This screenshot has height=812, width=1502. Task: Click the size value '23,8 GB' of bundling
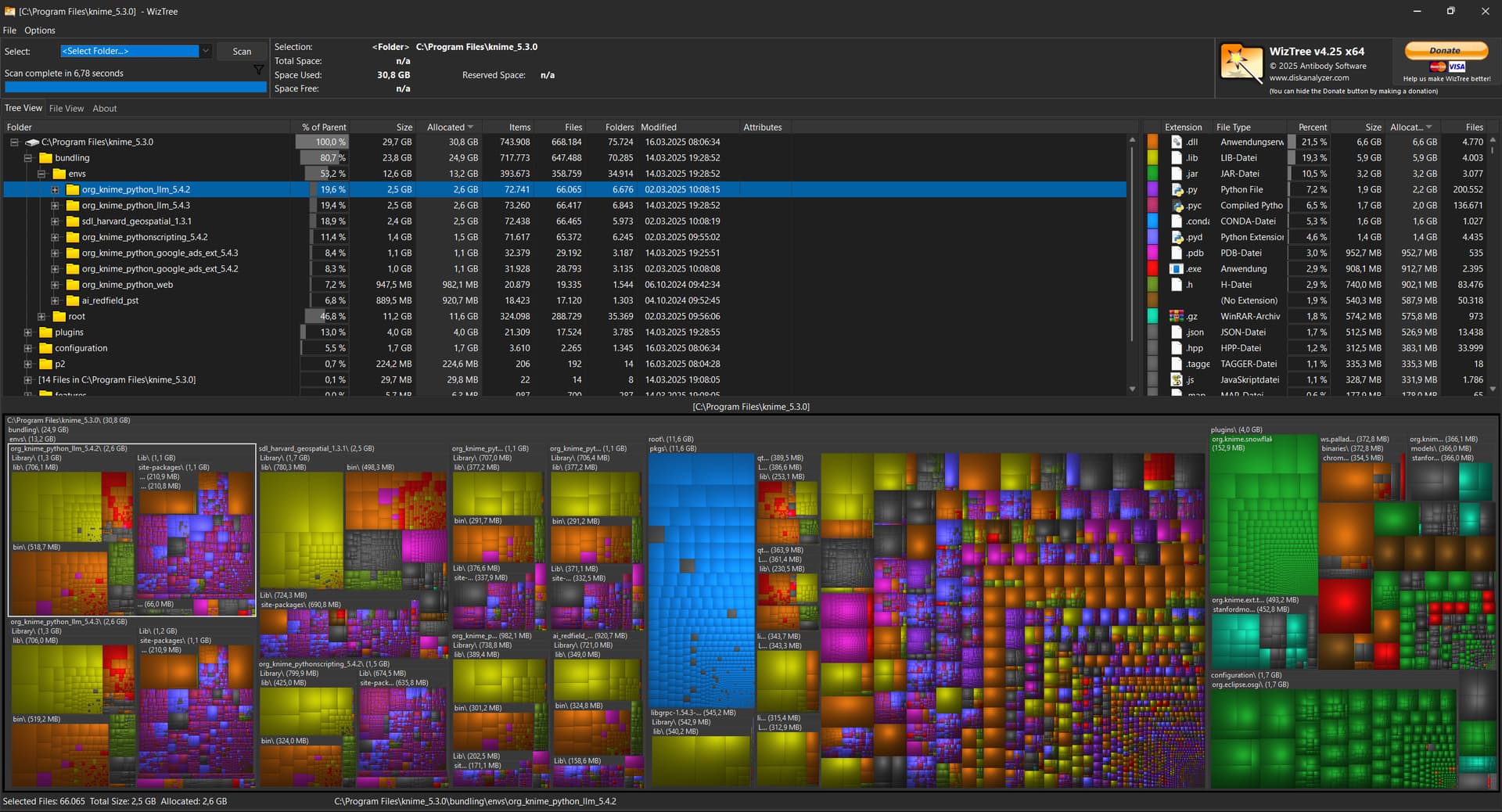tap(397, 158)
